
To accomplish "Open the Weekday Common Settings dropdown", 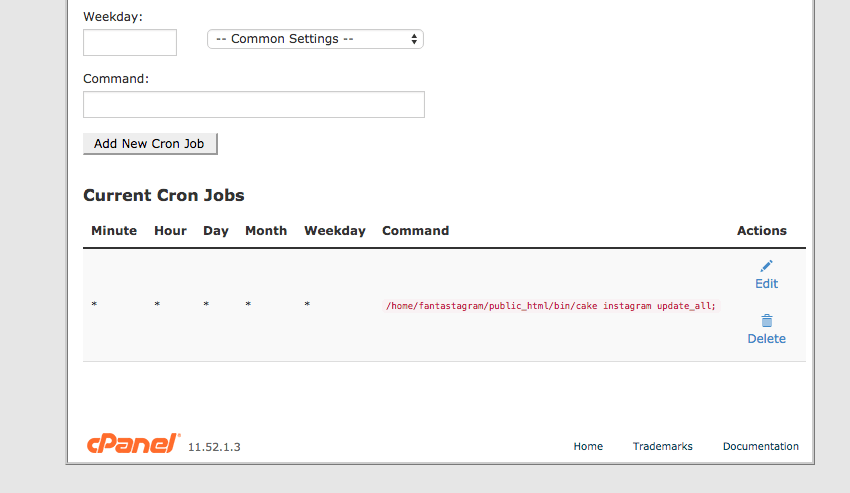I will point(315,39).
